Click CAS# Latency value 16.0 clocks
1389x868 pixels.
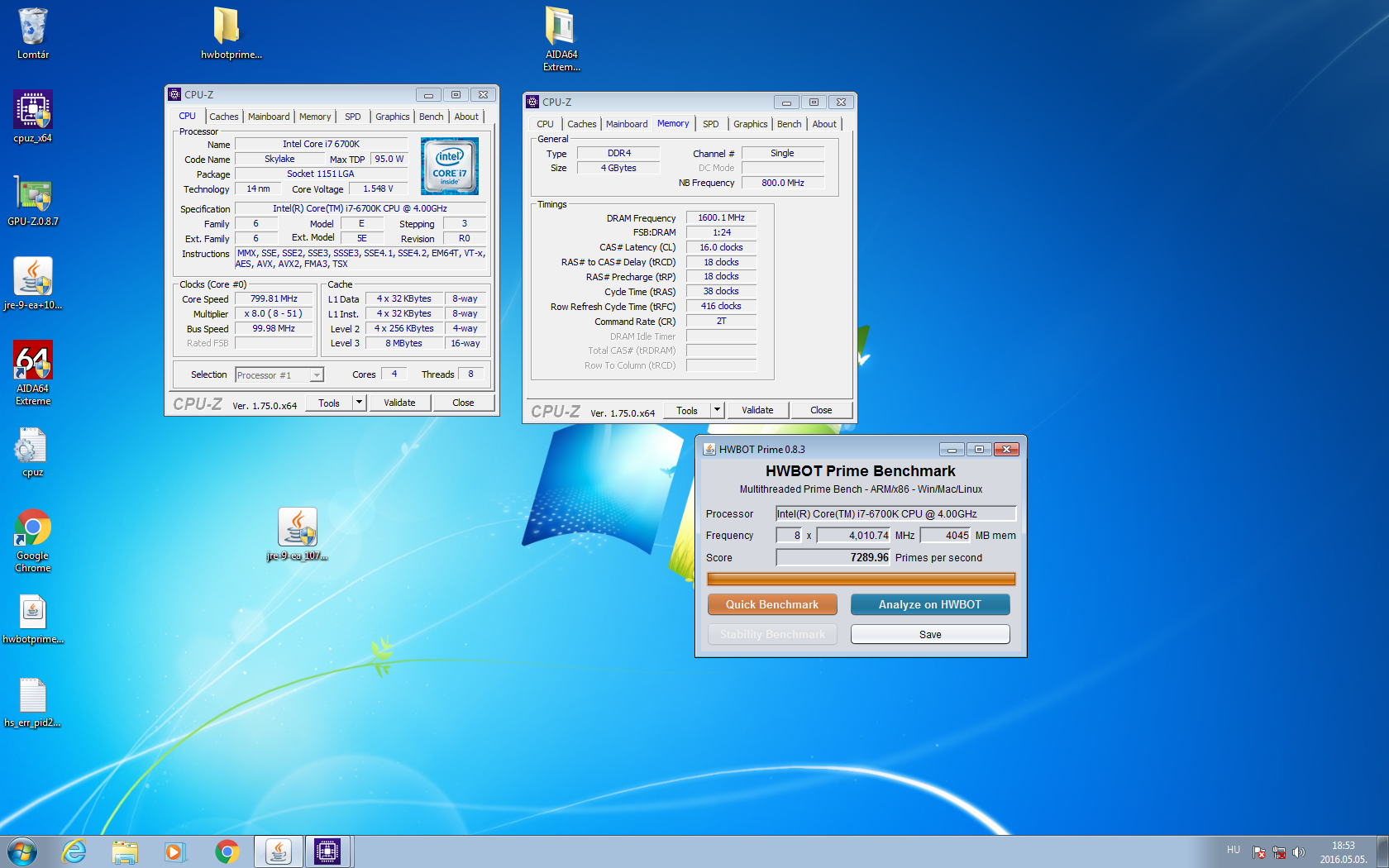[x=721, y=247]
